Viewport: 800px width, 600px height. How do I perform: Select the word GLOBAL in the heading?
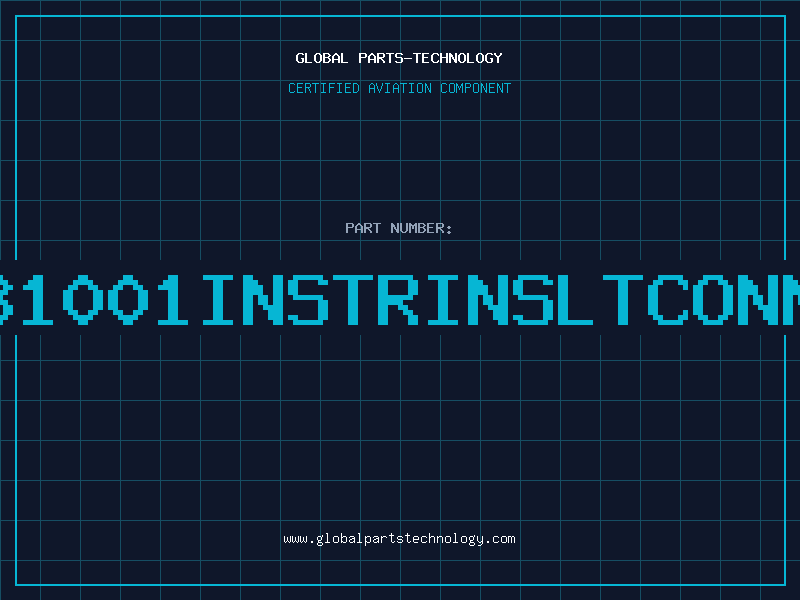[x=322, y=58]
